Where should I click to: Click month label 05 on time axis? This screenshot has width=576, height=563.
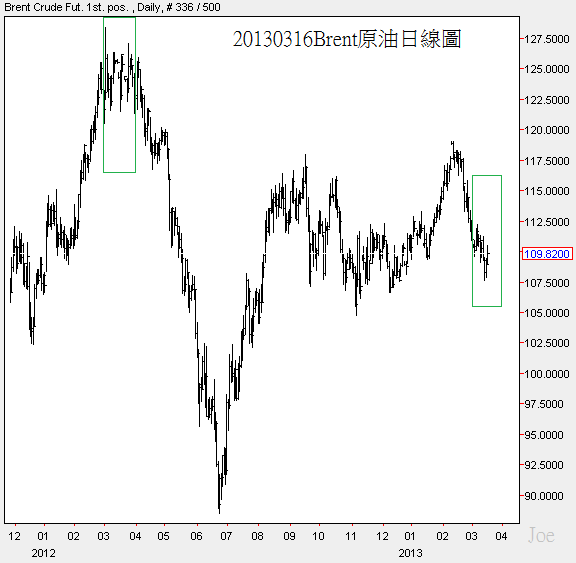click(x=163, y=536)
